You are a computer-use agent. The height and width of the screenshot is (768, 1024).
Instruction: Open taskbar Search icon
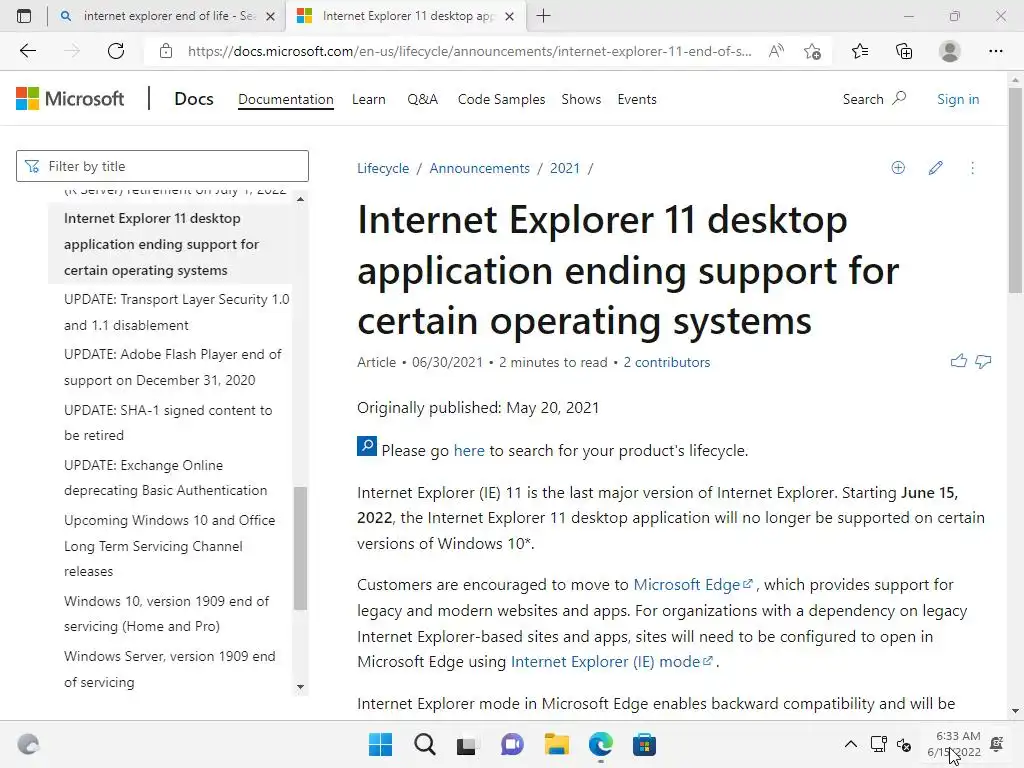424,744
